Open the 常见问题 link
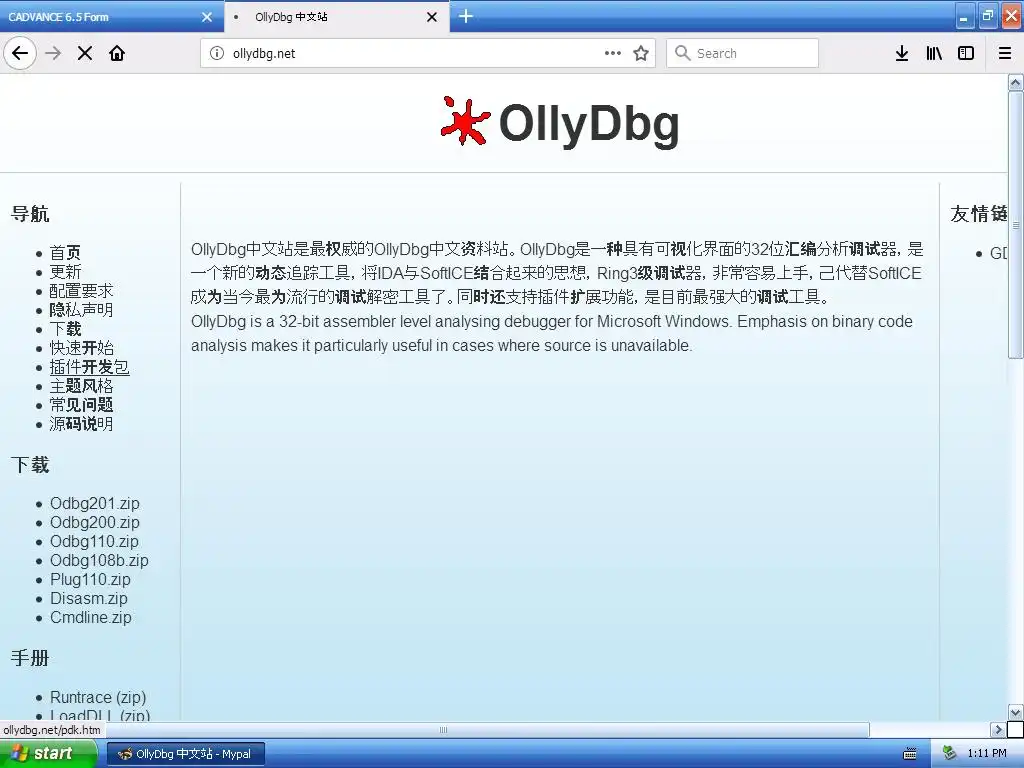The height and width of the screenshot is (768, 1024). pyautogui.click(x=82, y=405)
